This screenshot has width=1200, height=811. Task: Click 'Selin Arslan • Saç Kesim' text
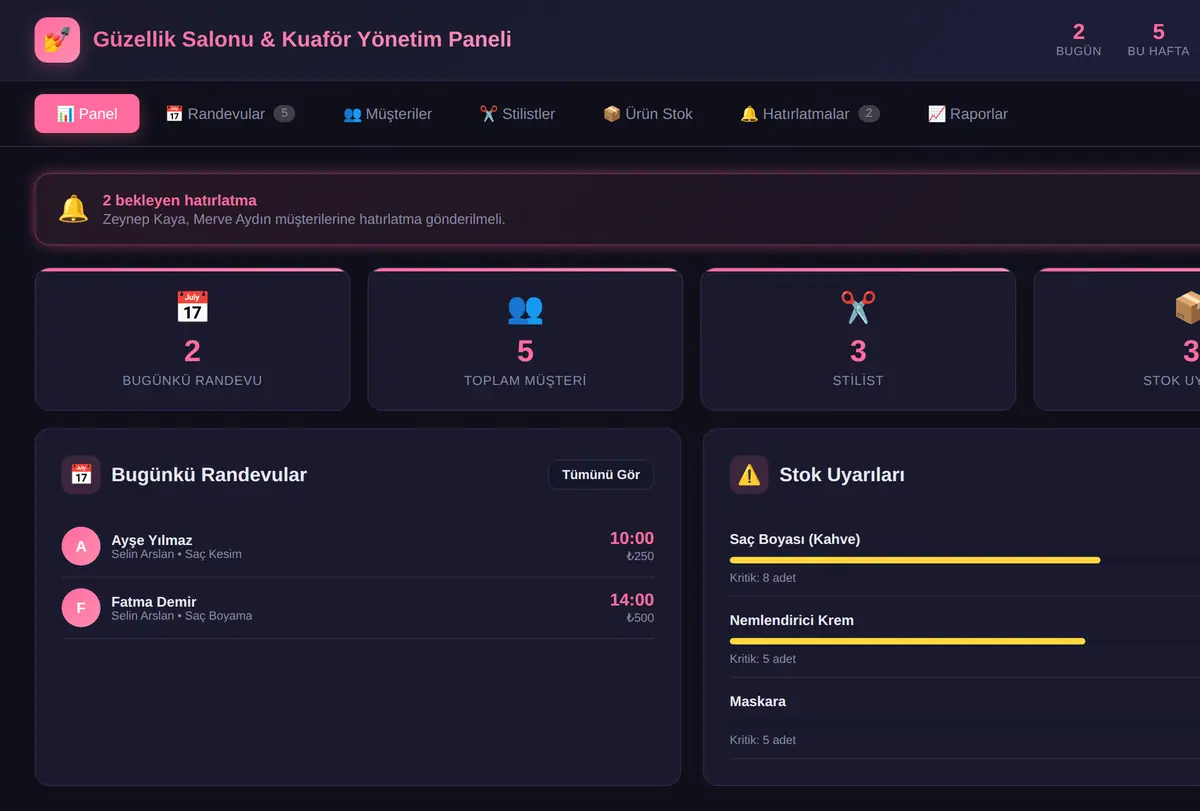176,554
